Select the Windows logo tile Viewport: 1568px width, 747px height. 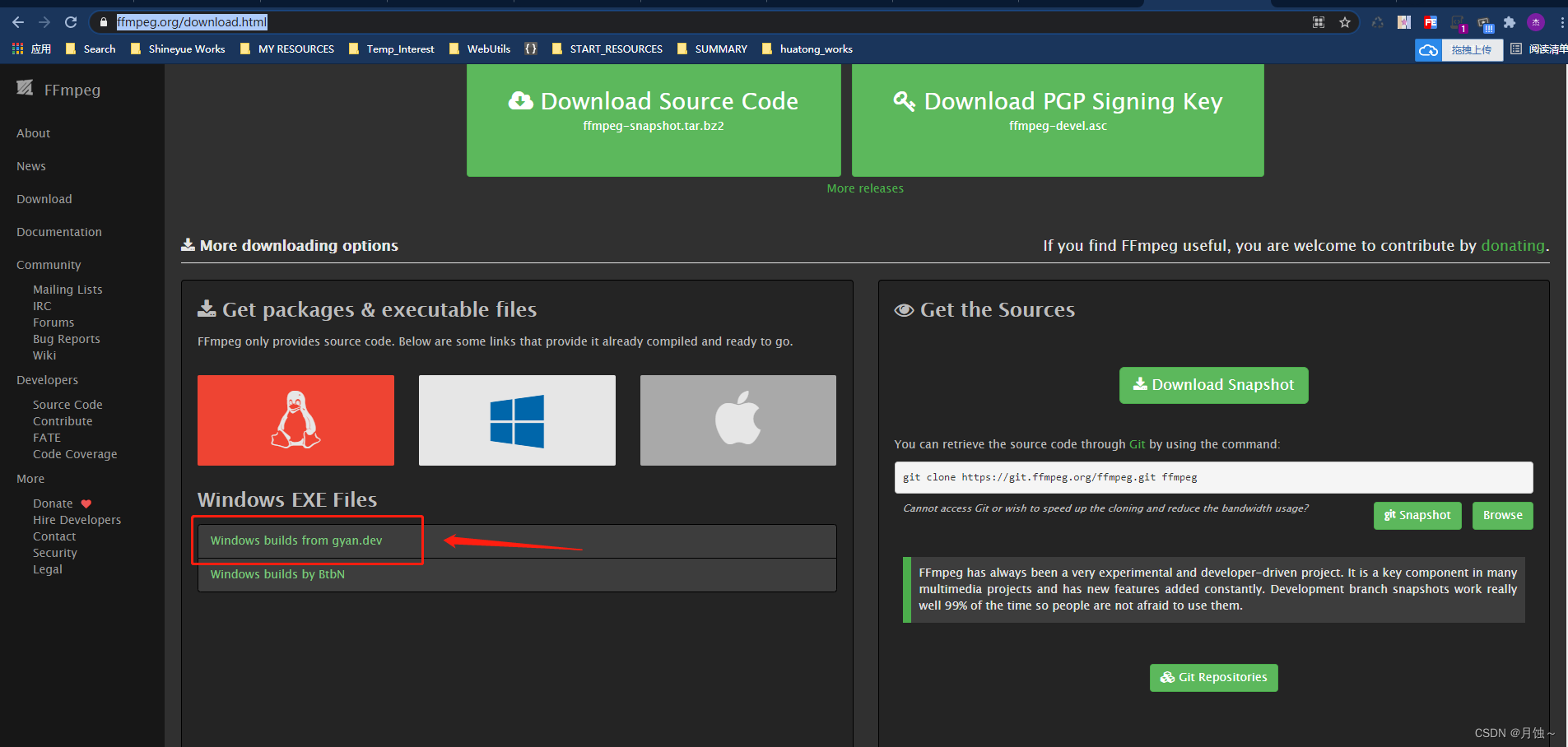[517, 420]
